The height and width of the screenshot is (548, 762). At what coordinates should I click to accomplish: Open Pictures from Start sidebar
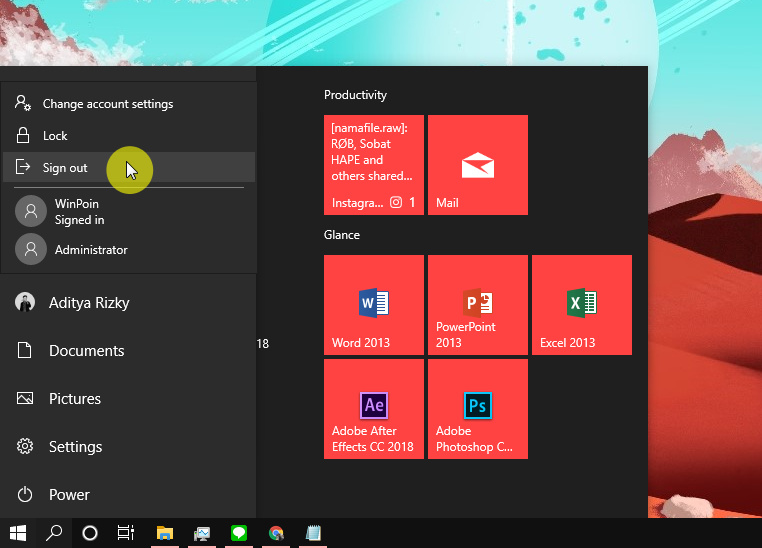click(128, 398)
